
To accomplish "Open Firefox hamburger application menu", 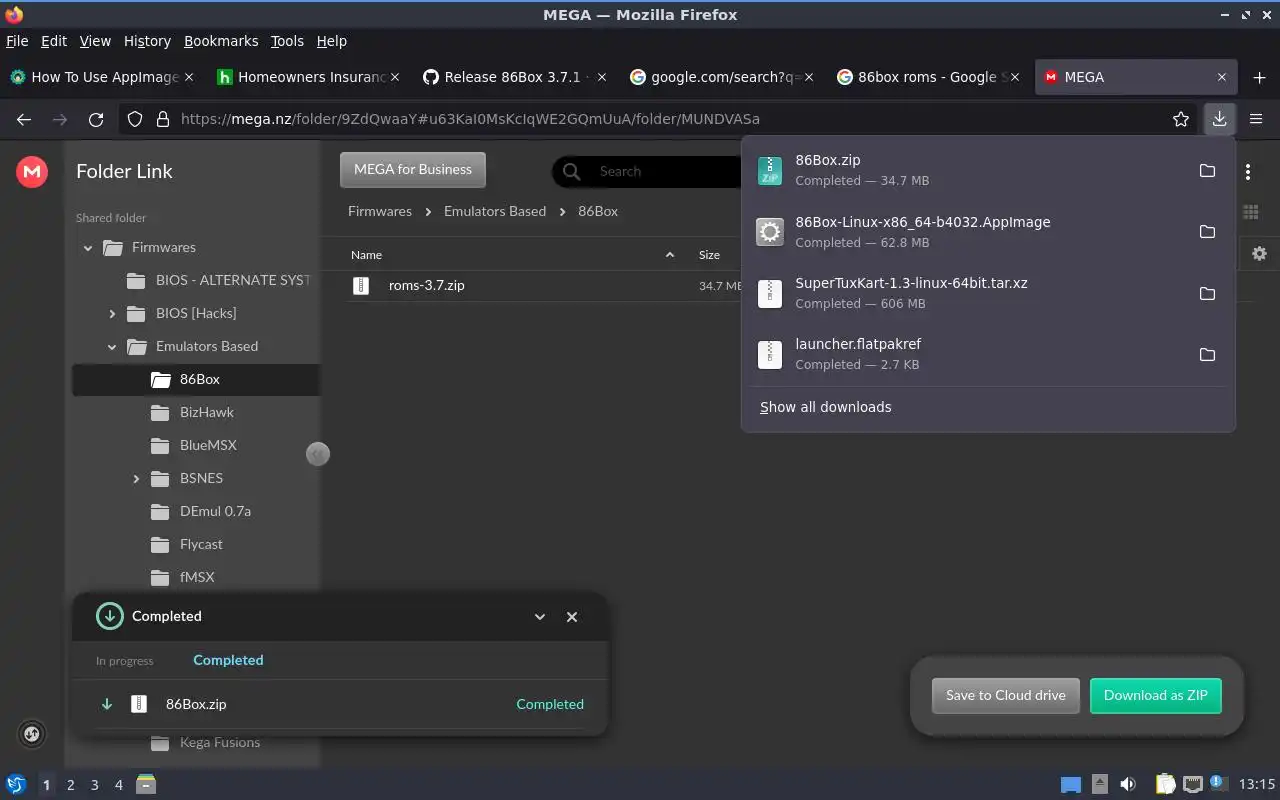I will (1256, 119).
